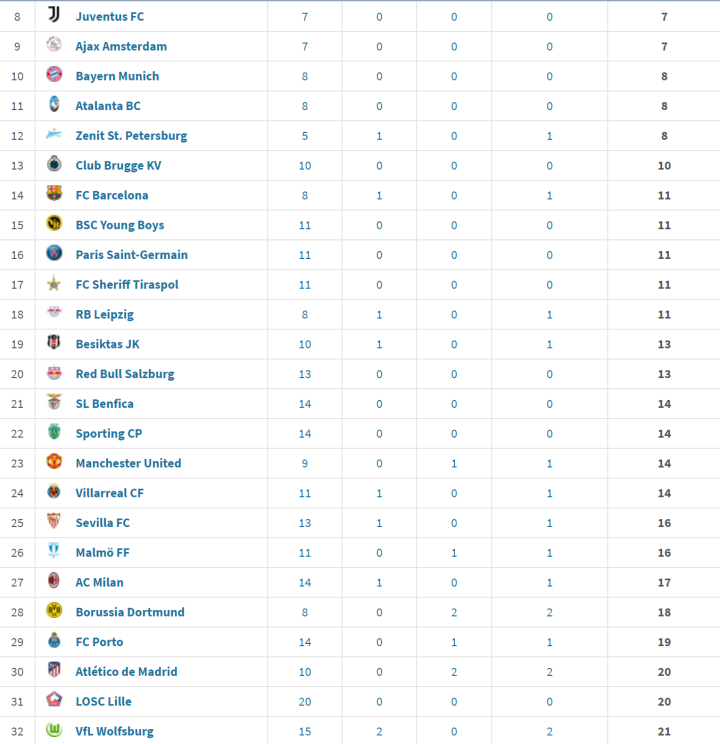Screen dimensions: 720x744
Task: Click the BSC Young Boys crest
Action: click(54, 225)
